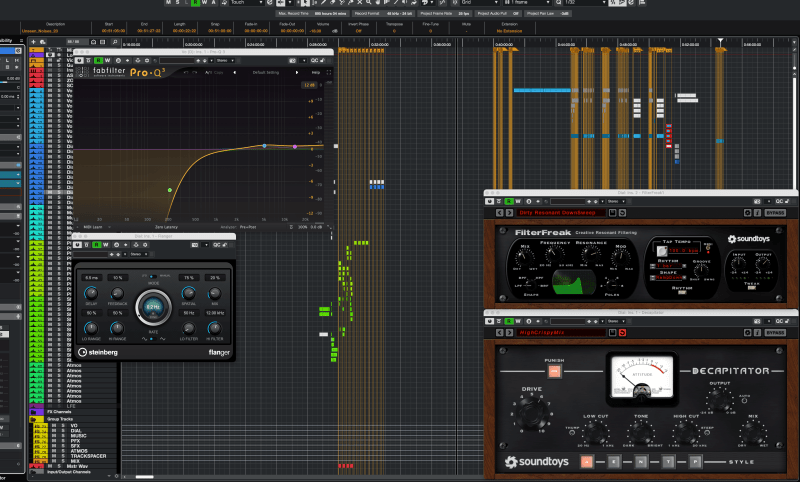Click the Tap Tempo pad in FilterFreak
Viewport: 800px width, 482px height.
662,250
